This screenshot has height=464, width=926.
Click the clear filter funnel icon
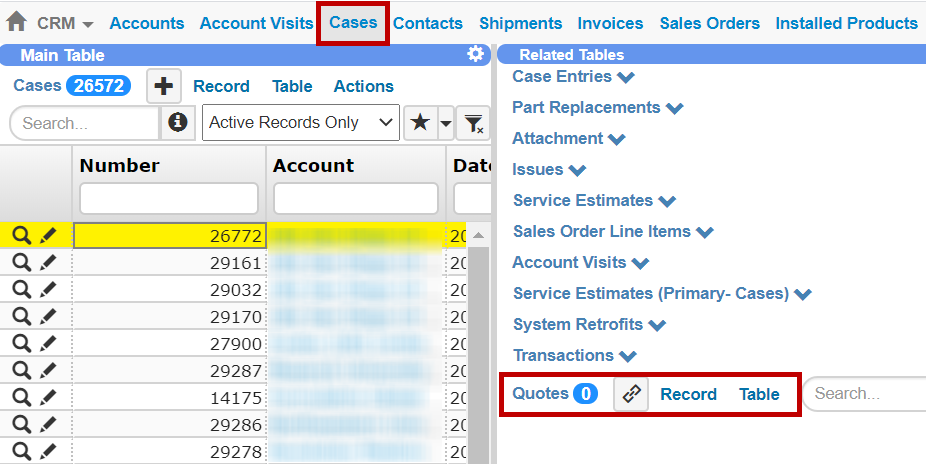[x=473, y=123]
